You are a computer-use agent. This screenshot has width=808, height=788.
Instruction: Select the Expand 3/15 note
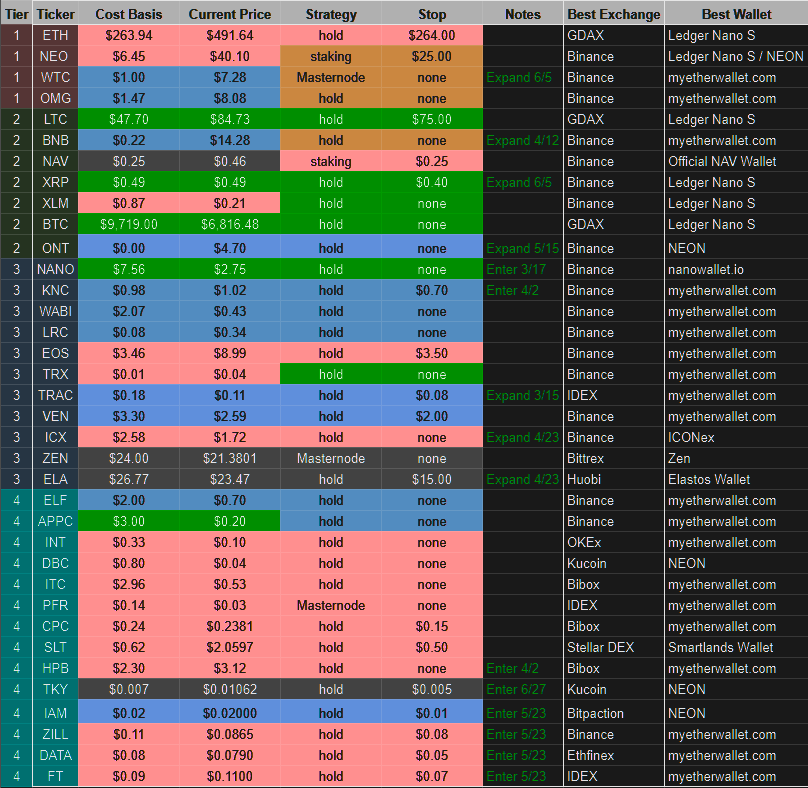point(523,396)
